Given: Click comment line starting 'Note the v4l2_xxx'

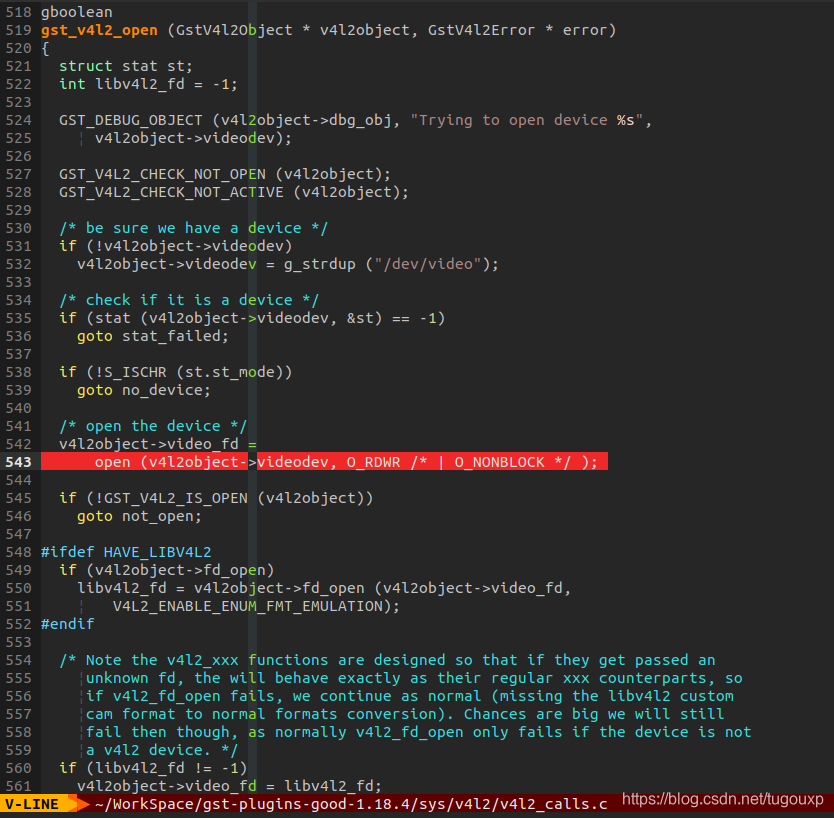Looking at the screenshot, I should (x=387, y=660).
